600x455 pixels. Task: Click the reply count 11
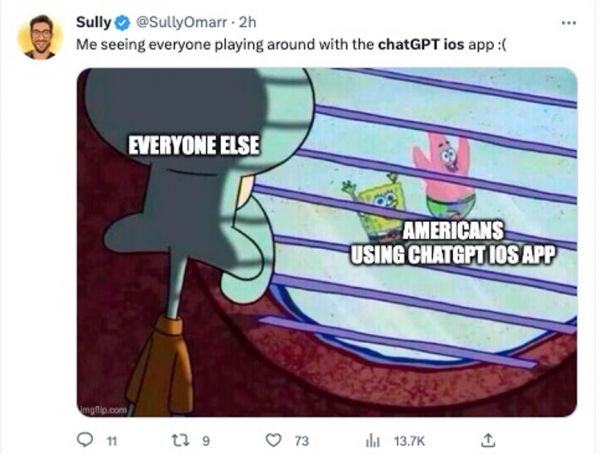point(111,441)
